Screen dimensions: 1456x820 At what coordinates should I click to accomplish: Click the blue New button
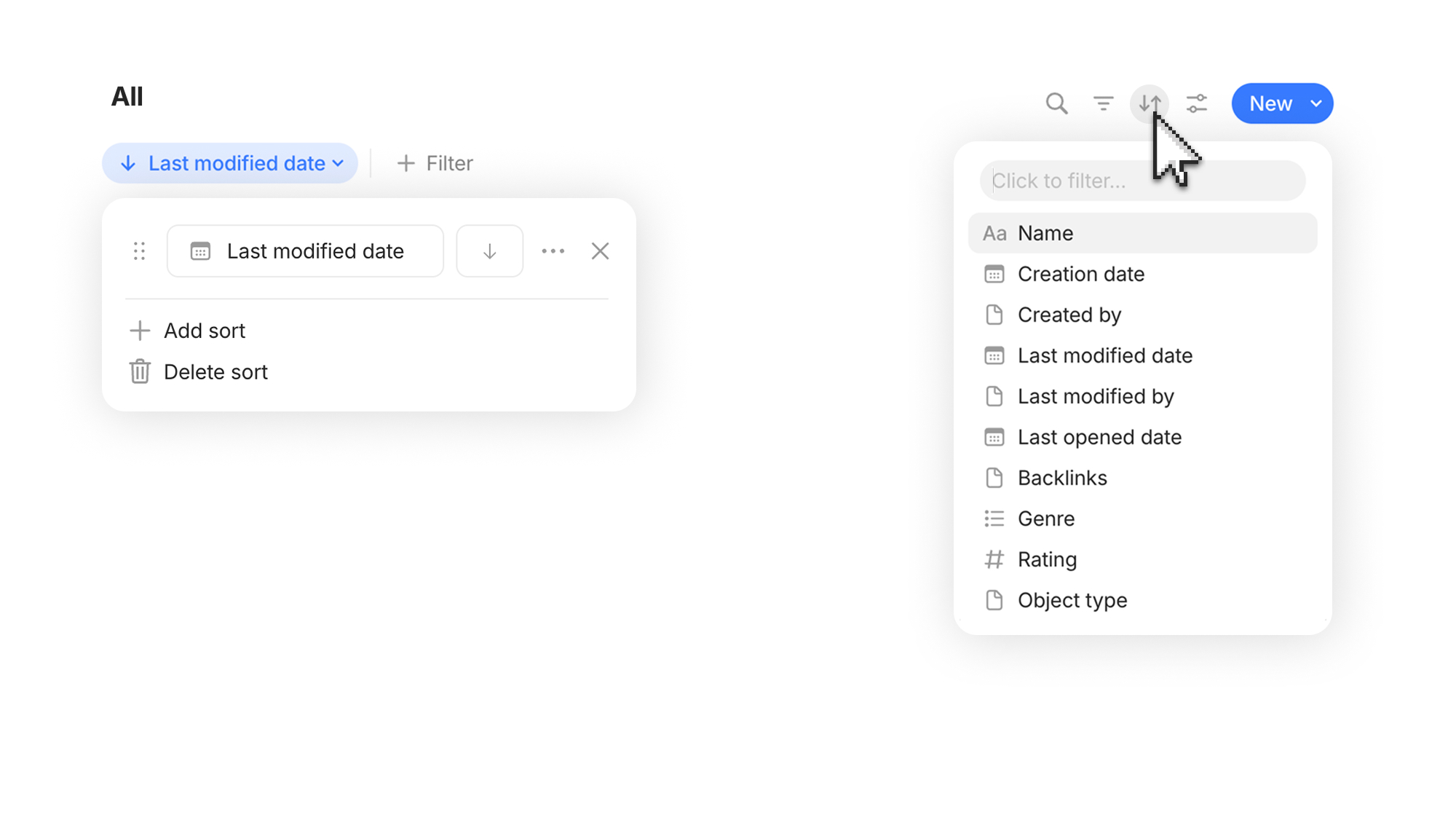(1270, 103)
